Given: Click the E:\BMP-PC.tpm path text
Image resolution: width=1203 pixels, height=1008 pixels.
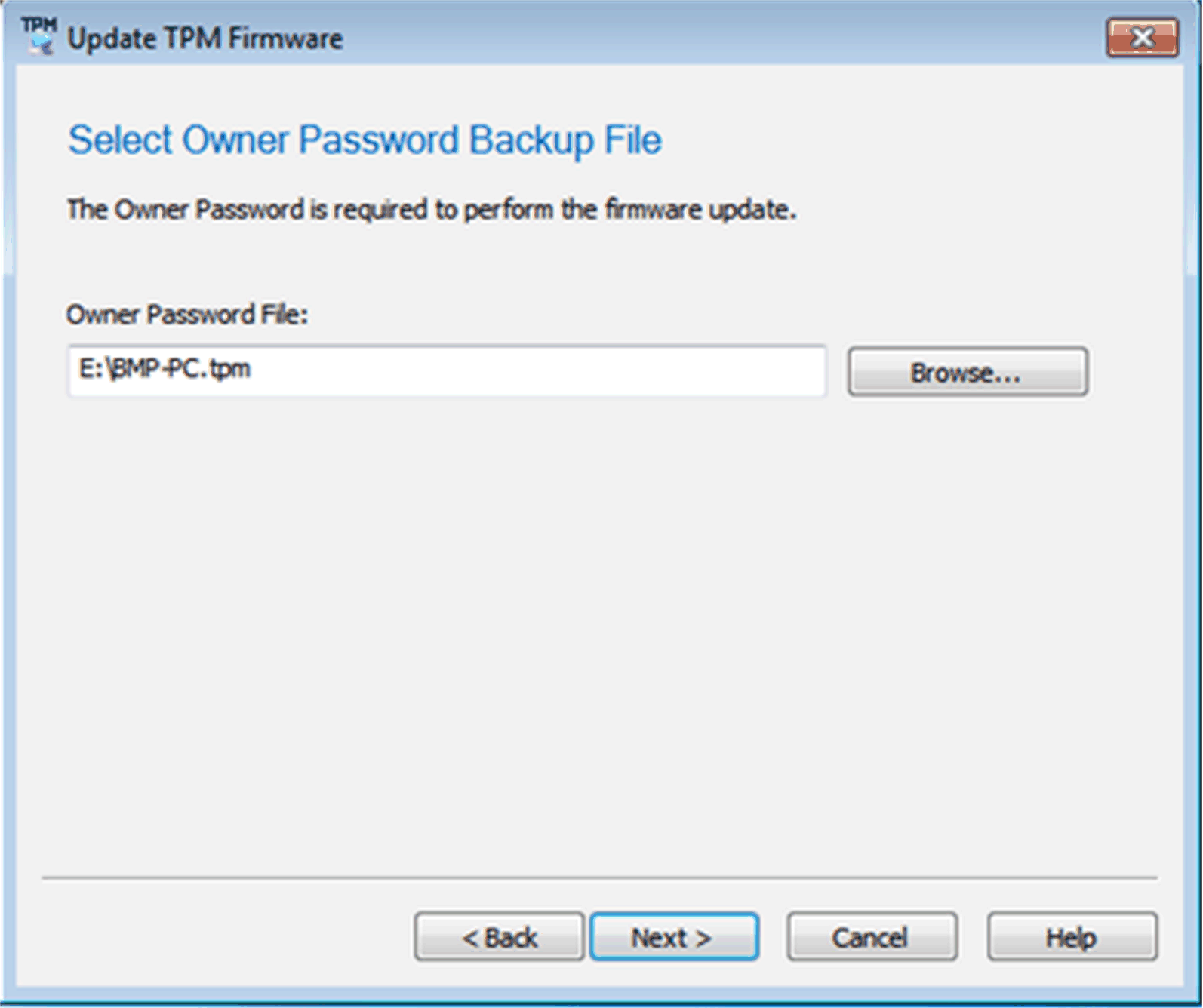Looking at the screenshot, I should coord(165,369).
